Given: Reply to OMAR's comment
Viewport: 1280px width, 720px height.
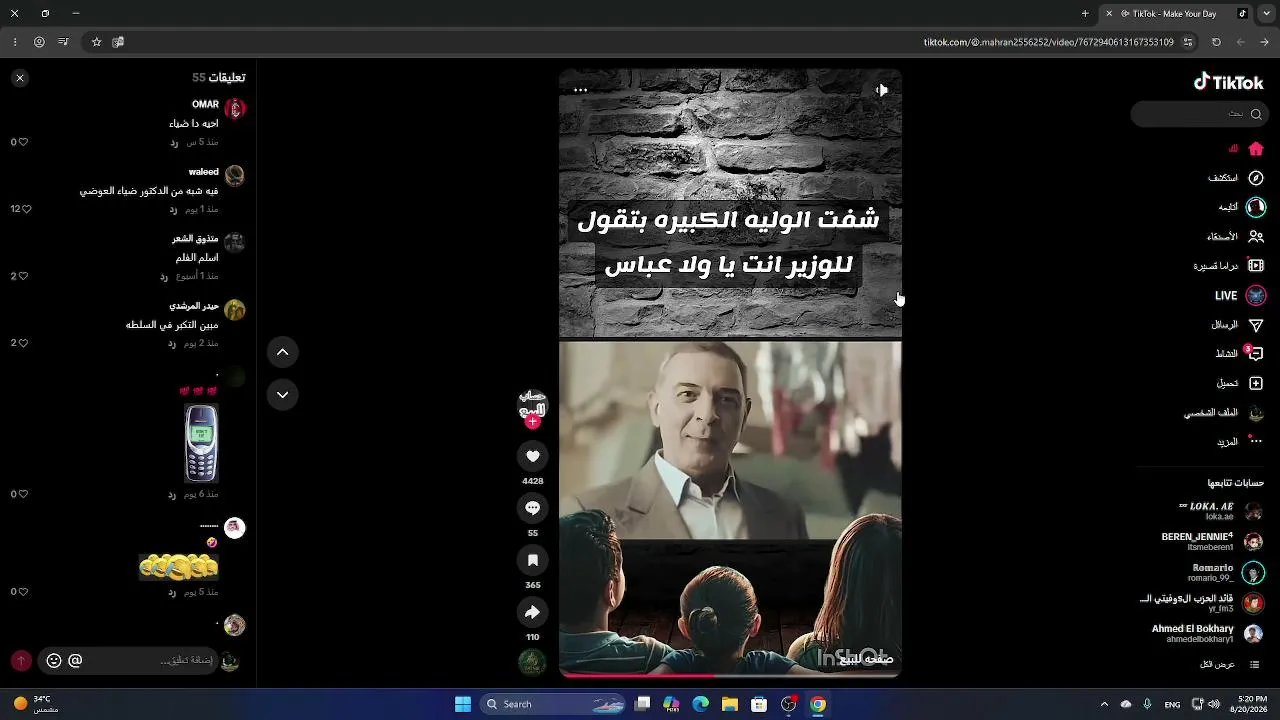Looking at the screenshot, I should [173, 143].
